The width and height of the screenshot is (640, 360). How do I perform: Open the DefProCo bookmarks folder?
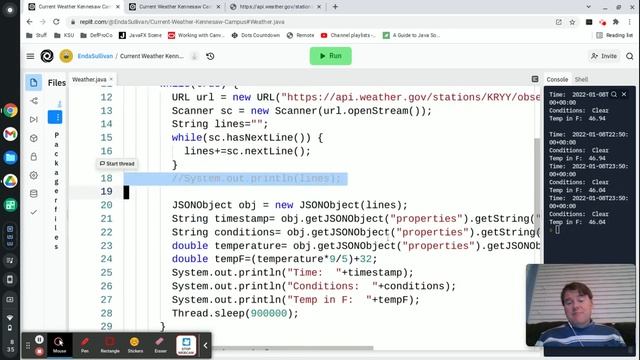tap(96, 36)
